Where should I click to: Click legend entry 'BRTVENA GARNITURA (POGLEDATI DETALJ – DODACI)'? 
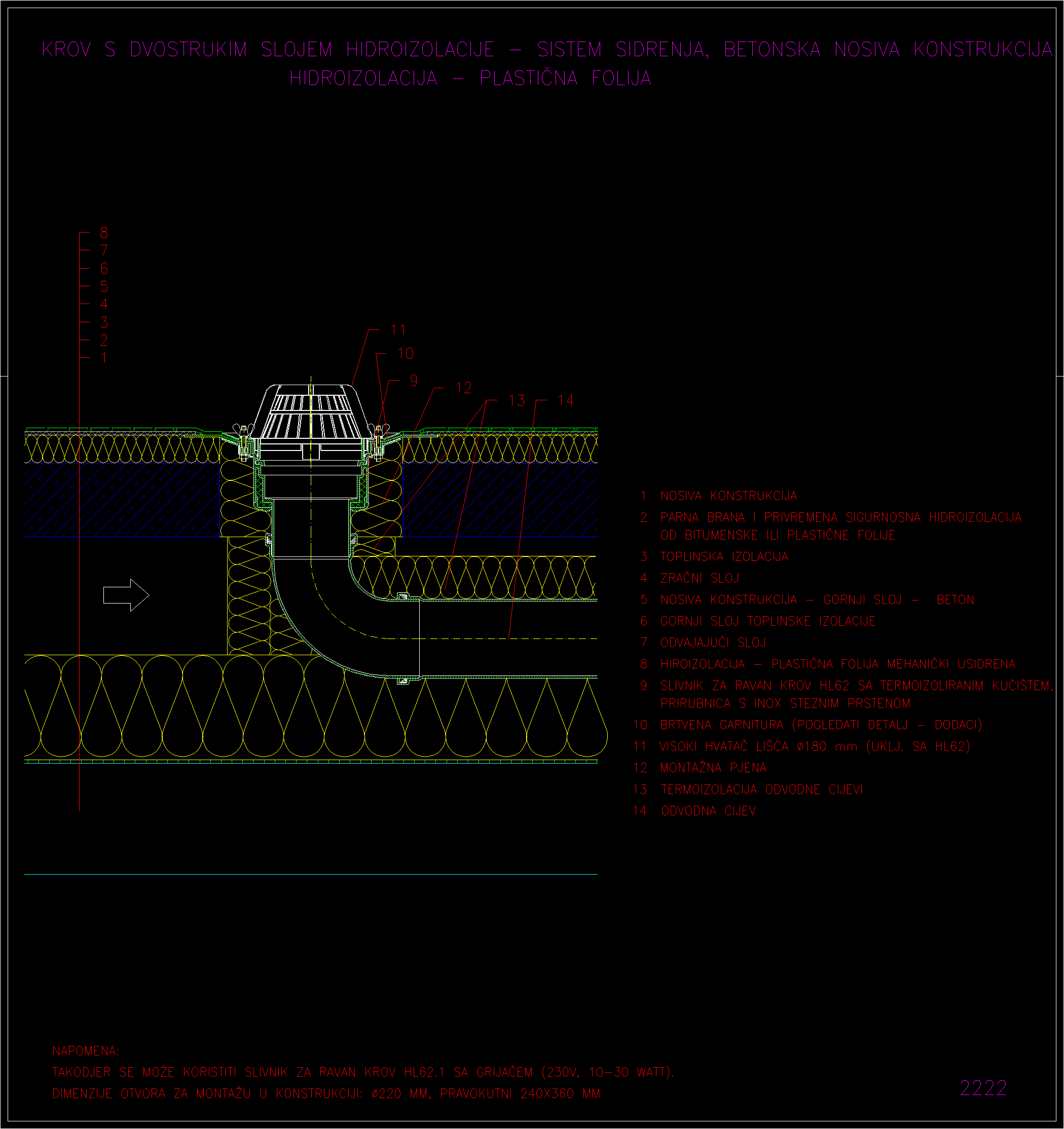pos(821,725)
